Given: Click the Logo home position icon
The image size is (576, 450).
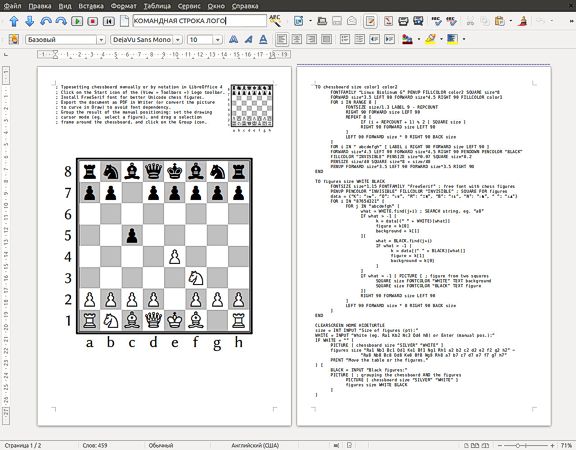Looking at the screenshot, I should click(109, 21).
